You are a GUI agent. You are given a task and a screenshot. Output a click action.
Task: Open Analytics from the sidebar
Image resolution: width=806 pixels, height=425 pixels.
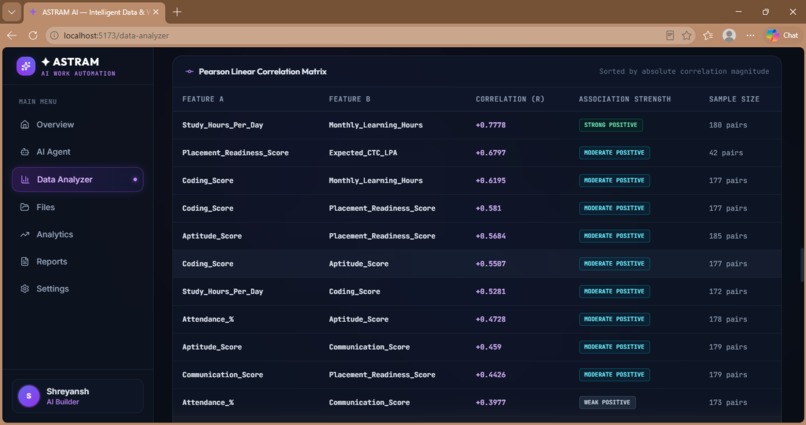click(x=78, y=234)
